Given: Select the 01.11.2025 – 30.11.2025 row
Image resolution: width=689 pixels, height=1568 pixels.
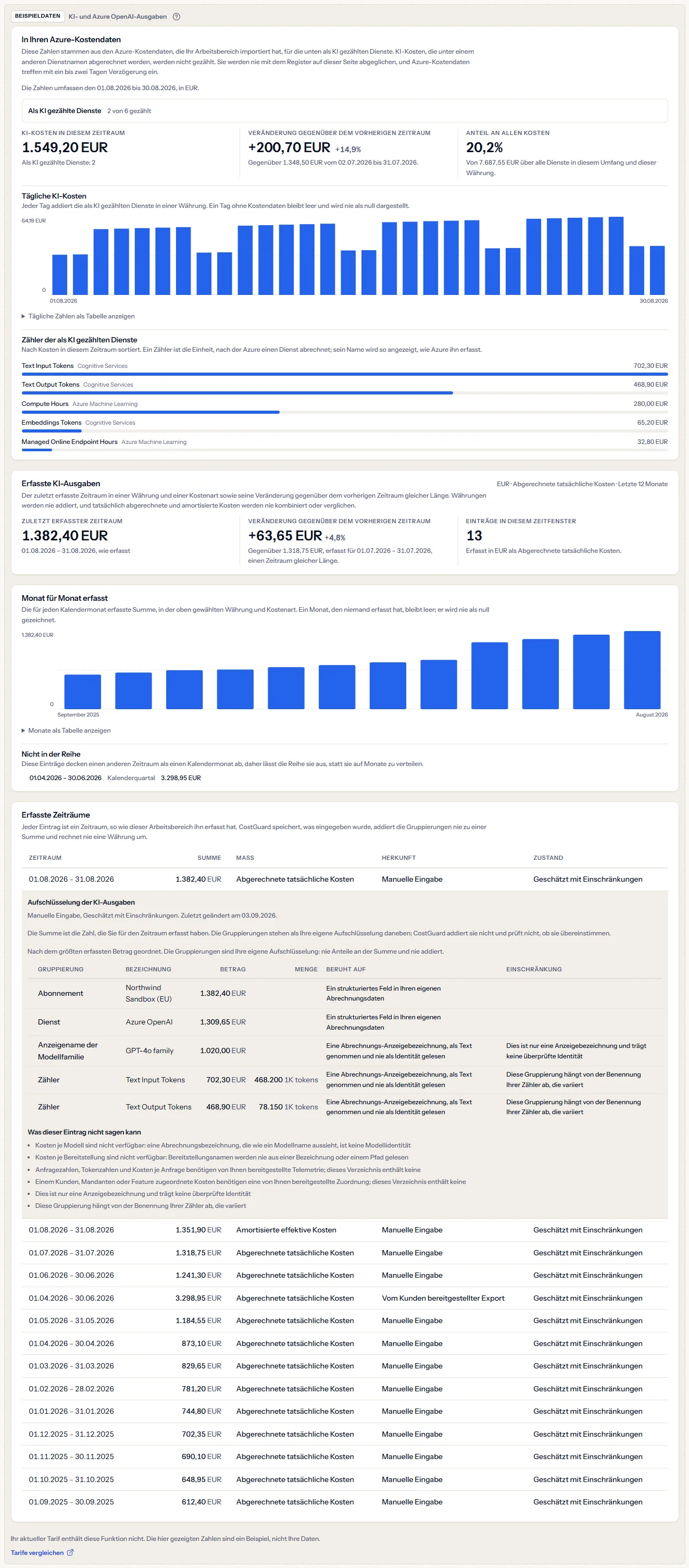Looking at the screenshot, I should pyautogui.click(x=344, y=1456).
